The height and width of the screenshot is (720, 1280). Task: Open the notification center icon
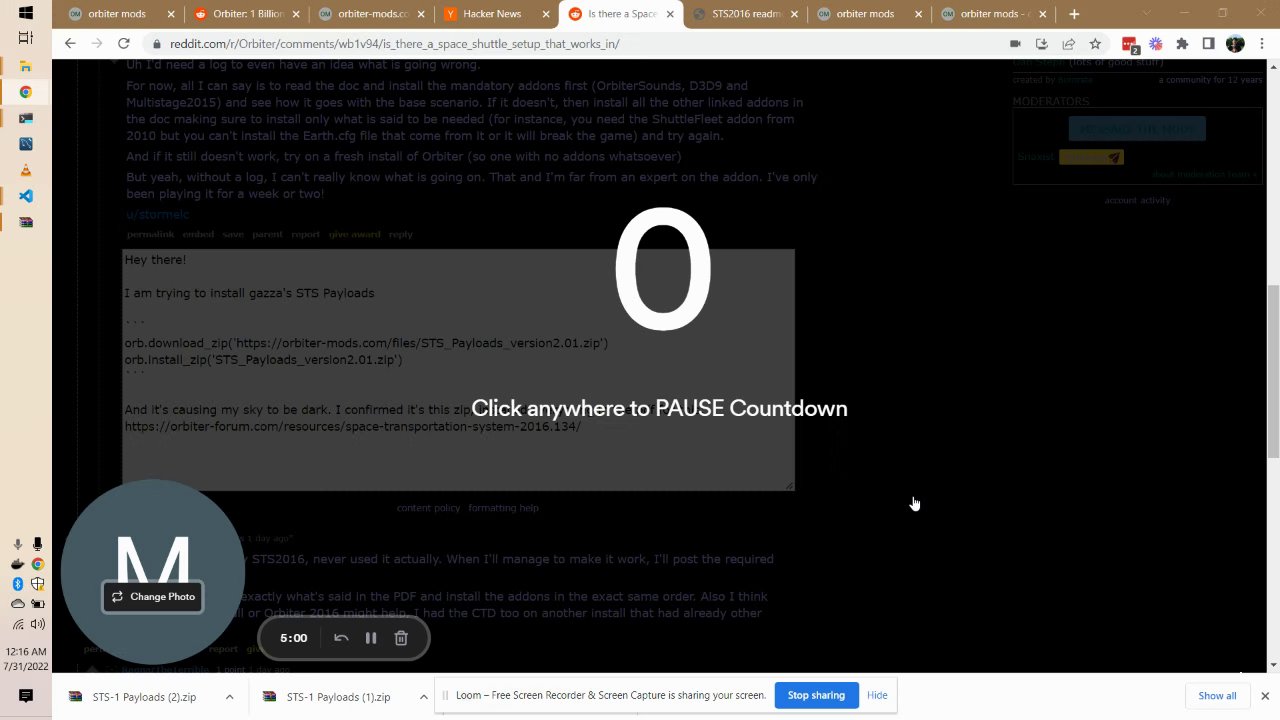click(x=26, y=695)
